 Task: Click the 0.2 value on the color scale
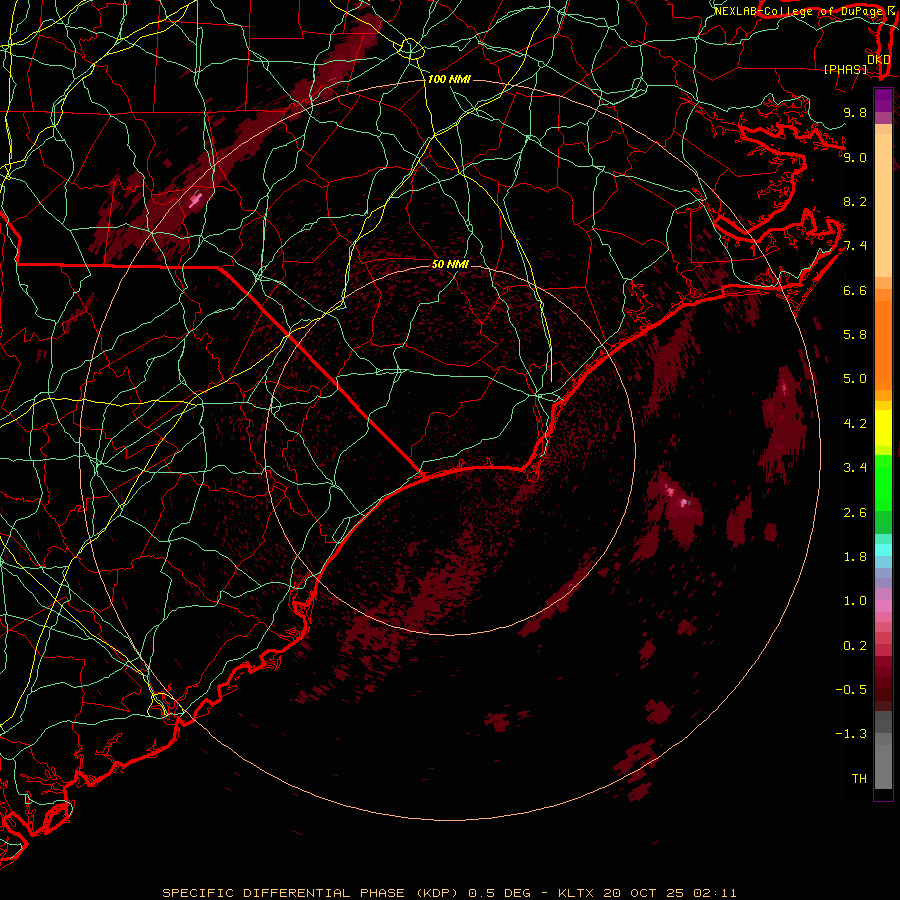coord(855,646)
